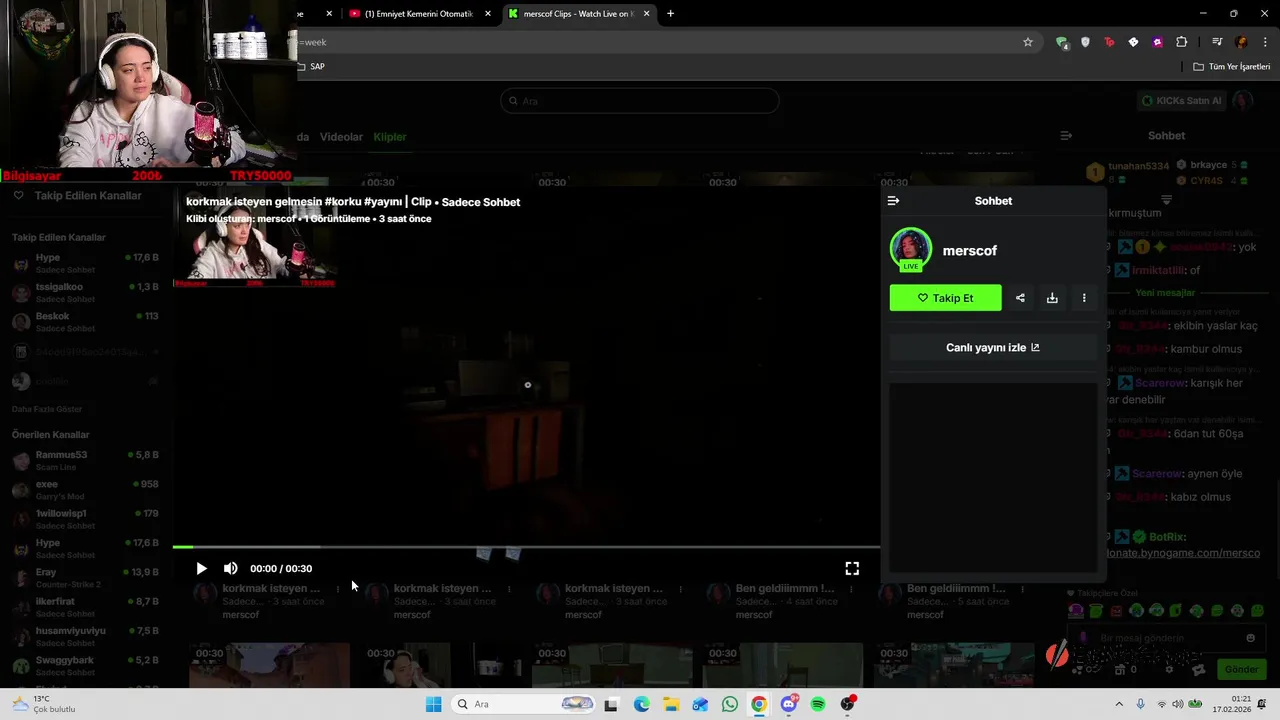
Task: Open Rammus53 recommended channel
Action: coord(85,460)
